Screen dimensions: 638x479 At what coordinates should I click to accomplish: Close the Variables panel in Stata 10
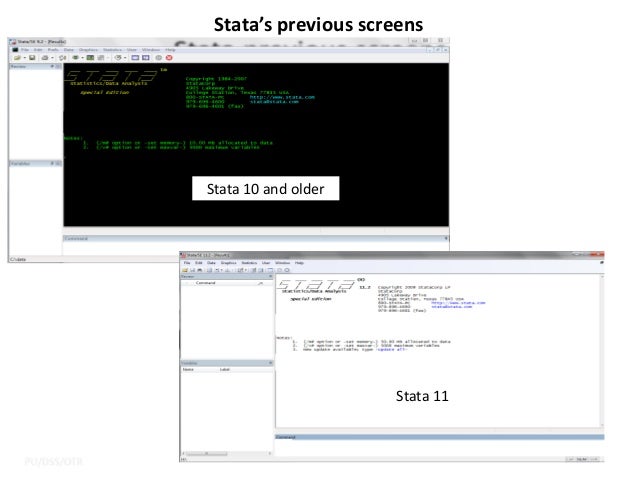59,163
